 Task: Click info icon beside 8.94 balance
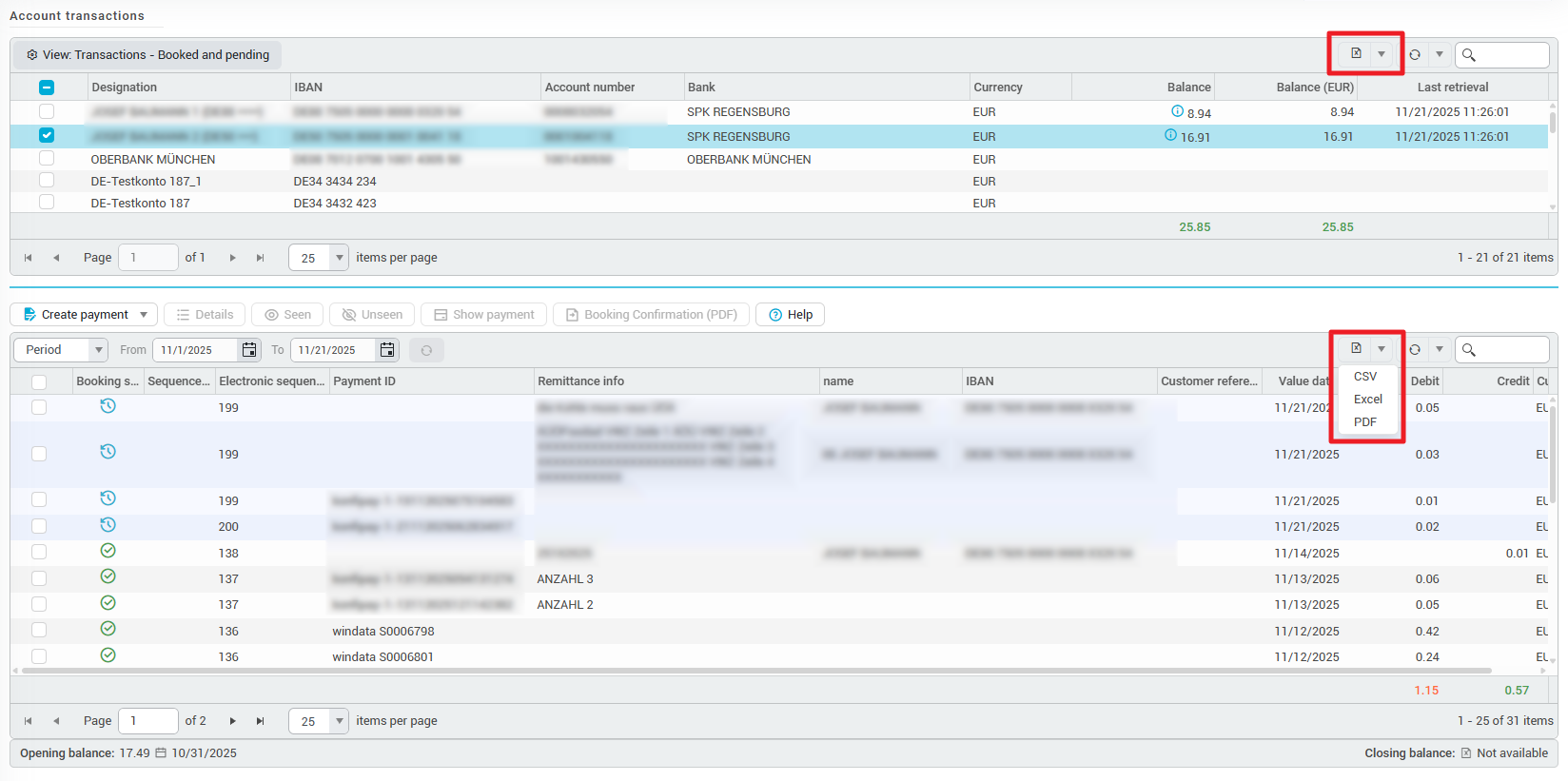[x=1177, y=111]
